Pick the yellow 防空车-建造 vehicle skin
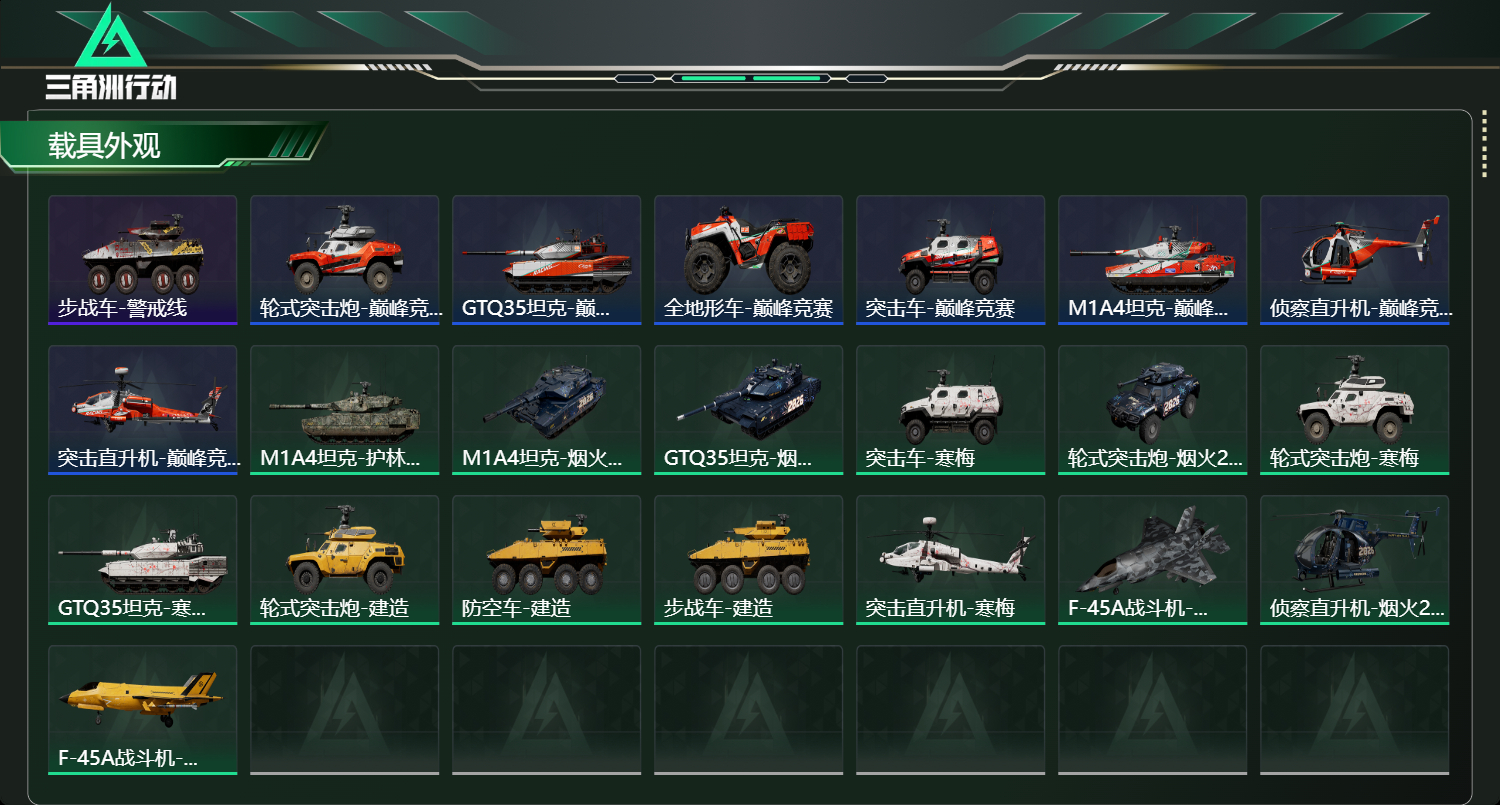 coord(547,560)
